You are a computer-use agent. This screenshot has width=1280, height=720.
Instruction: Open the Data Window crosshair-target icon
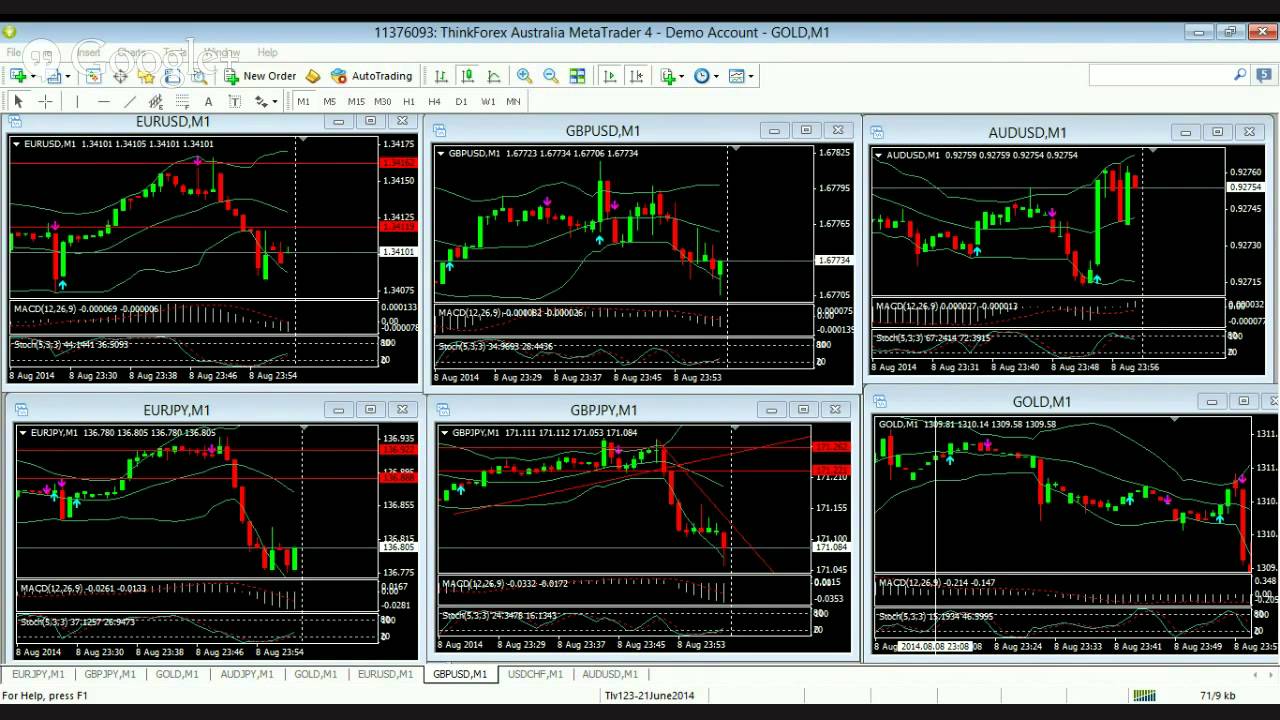pyautogui.click(x=120, y=76)
